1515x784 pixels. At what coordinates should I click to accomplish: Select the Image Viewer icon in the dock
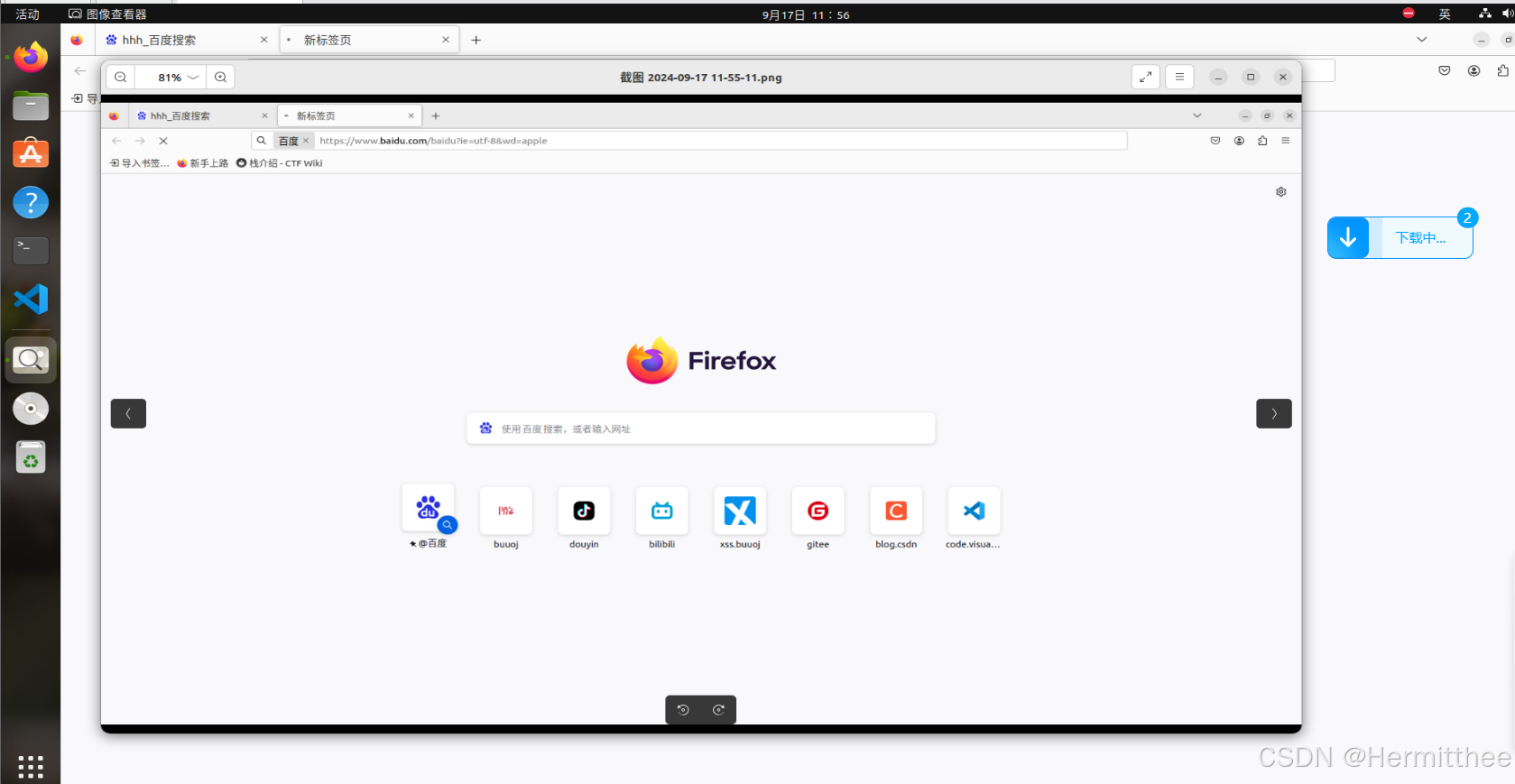pos(31,360)
